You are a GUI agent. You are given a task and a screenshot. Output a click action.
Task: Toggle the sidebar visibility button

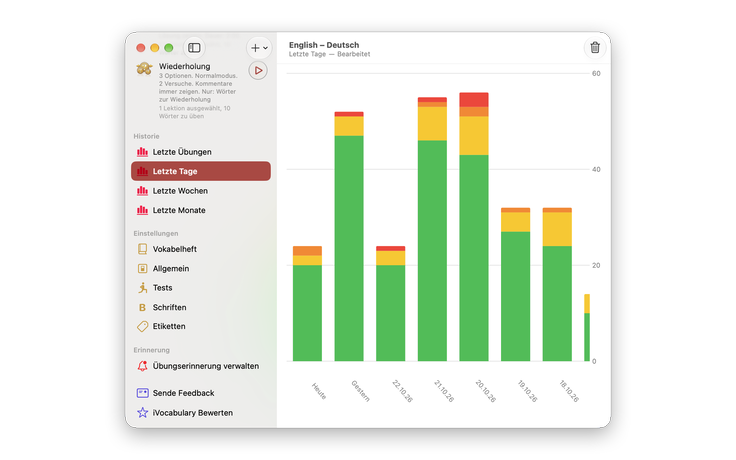point(194,47)
